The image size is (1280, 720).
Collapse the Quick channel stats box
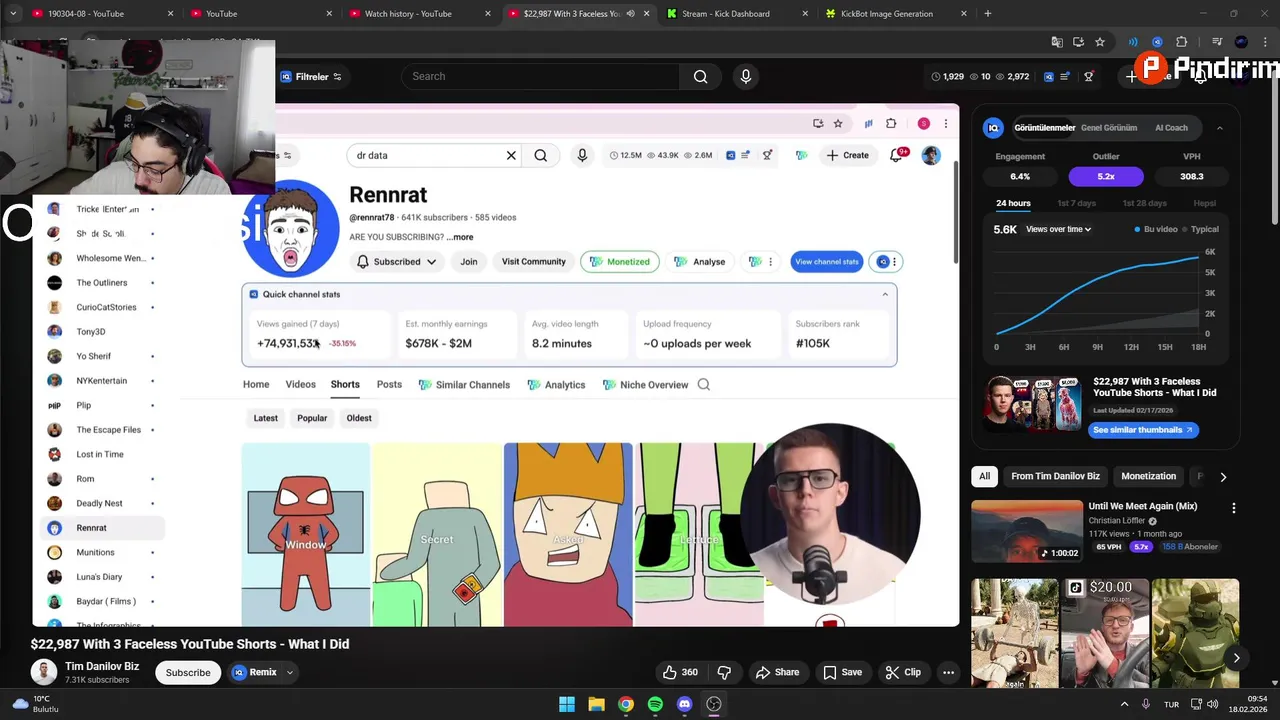click(x=884, y=294)
